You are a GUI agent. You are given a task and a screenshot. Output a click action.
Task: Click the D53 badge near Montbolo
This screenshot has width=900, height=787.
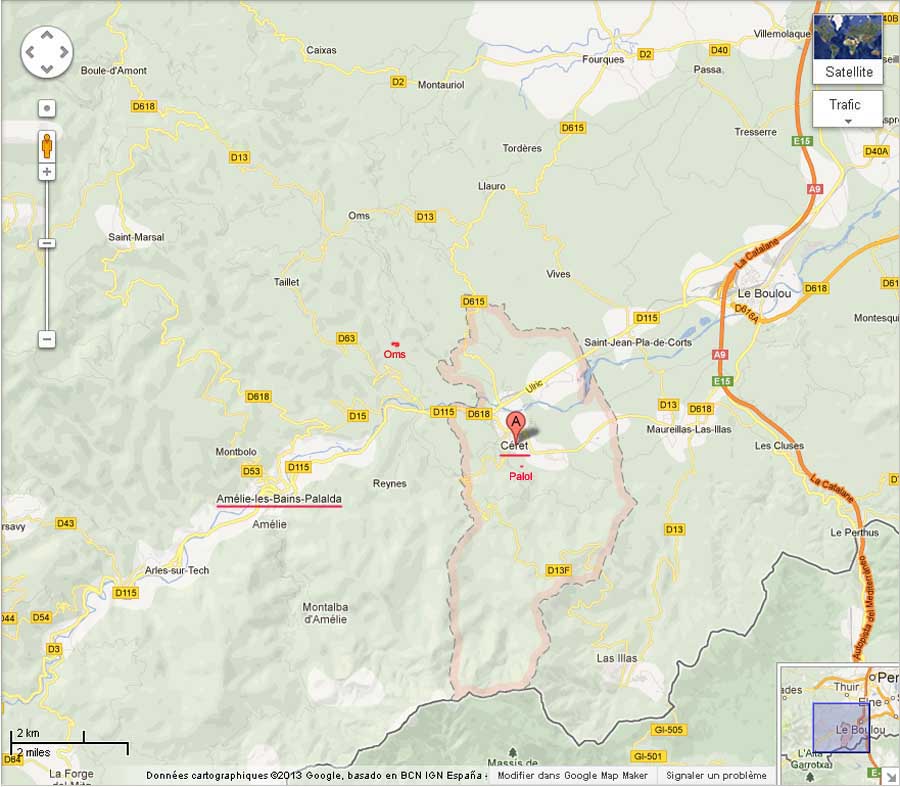(x=251, y=471)
